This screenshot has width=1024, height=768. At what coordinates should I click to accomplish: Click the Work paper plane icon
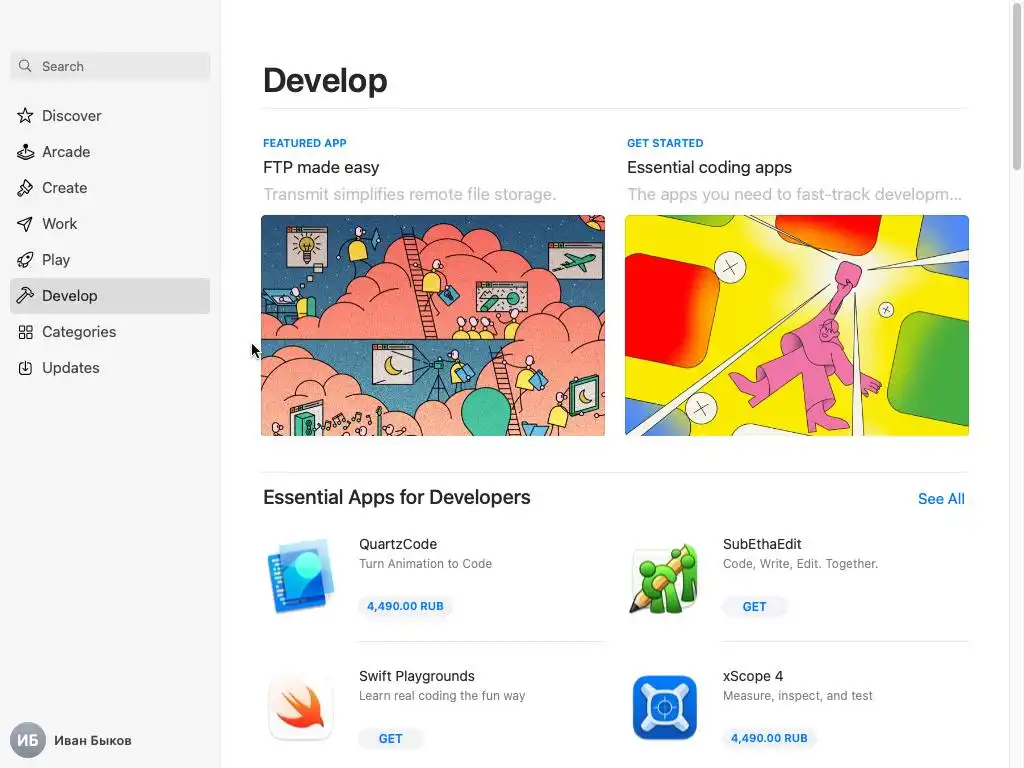pos(25,224)
